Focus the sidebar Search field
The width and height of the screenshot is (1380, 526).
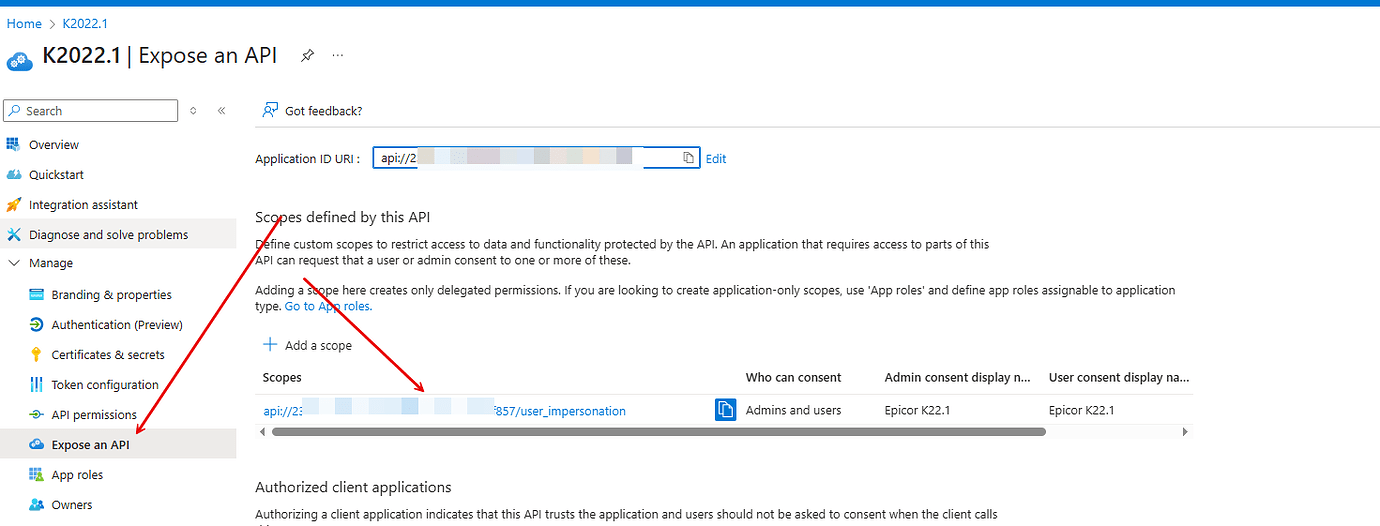coord(91,111)
